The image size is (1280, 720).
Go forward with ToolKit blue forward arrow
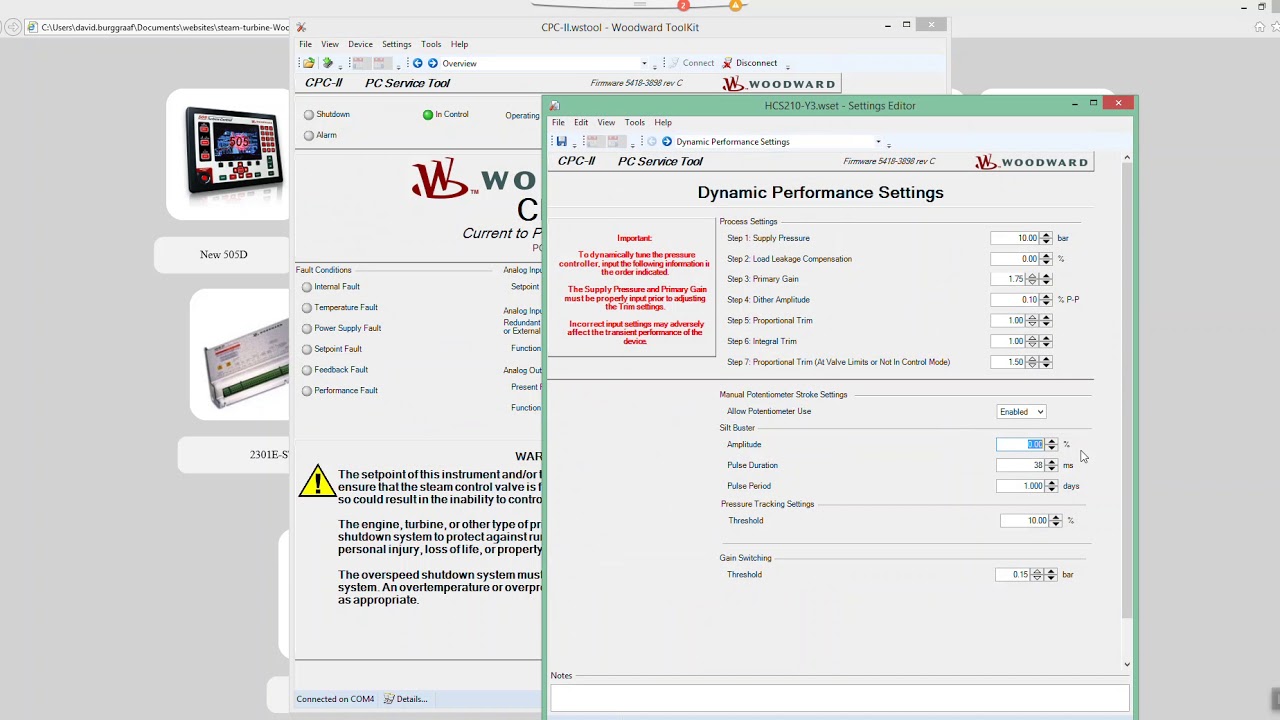click(433, 63)
